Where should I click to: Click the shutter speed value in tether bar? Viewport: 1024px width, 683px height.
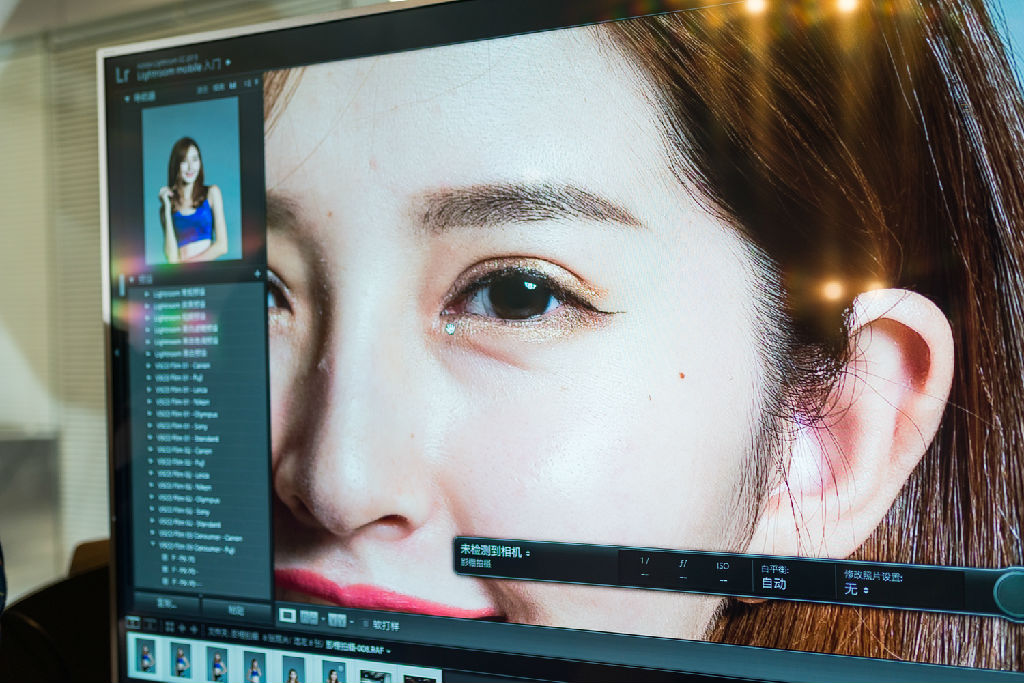coord(645,573)
